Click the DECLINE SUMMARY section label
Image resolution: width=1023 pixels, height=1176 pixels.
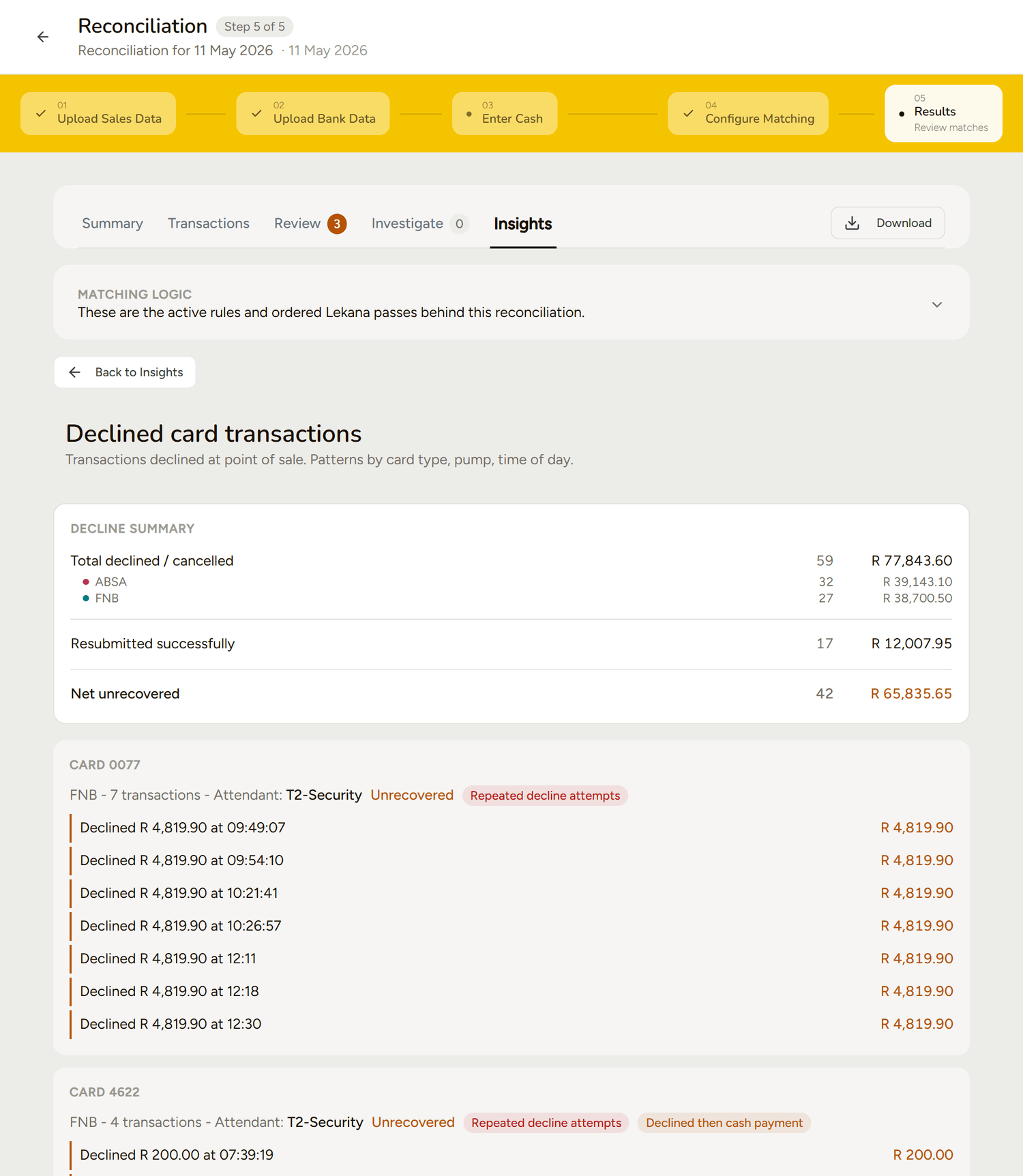pos(132,529)
